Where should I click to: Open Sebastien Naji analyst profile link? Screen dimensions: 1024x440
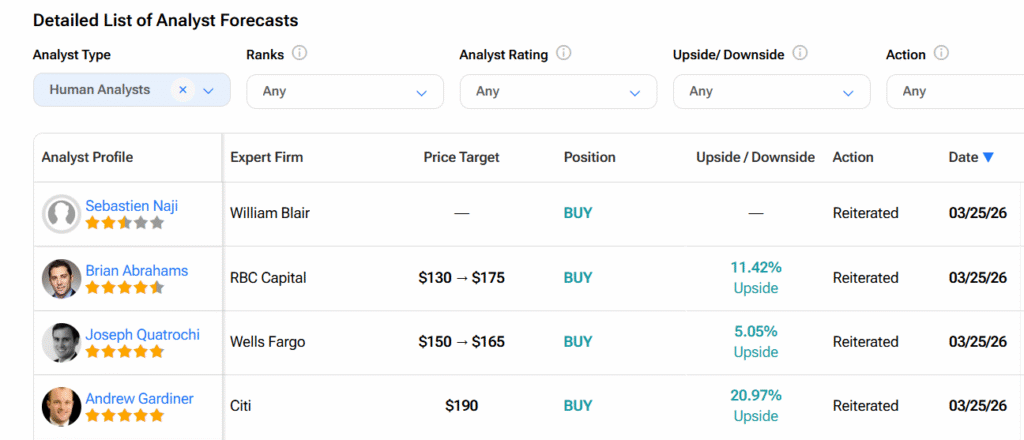131,206
